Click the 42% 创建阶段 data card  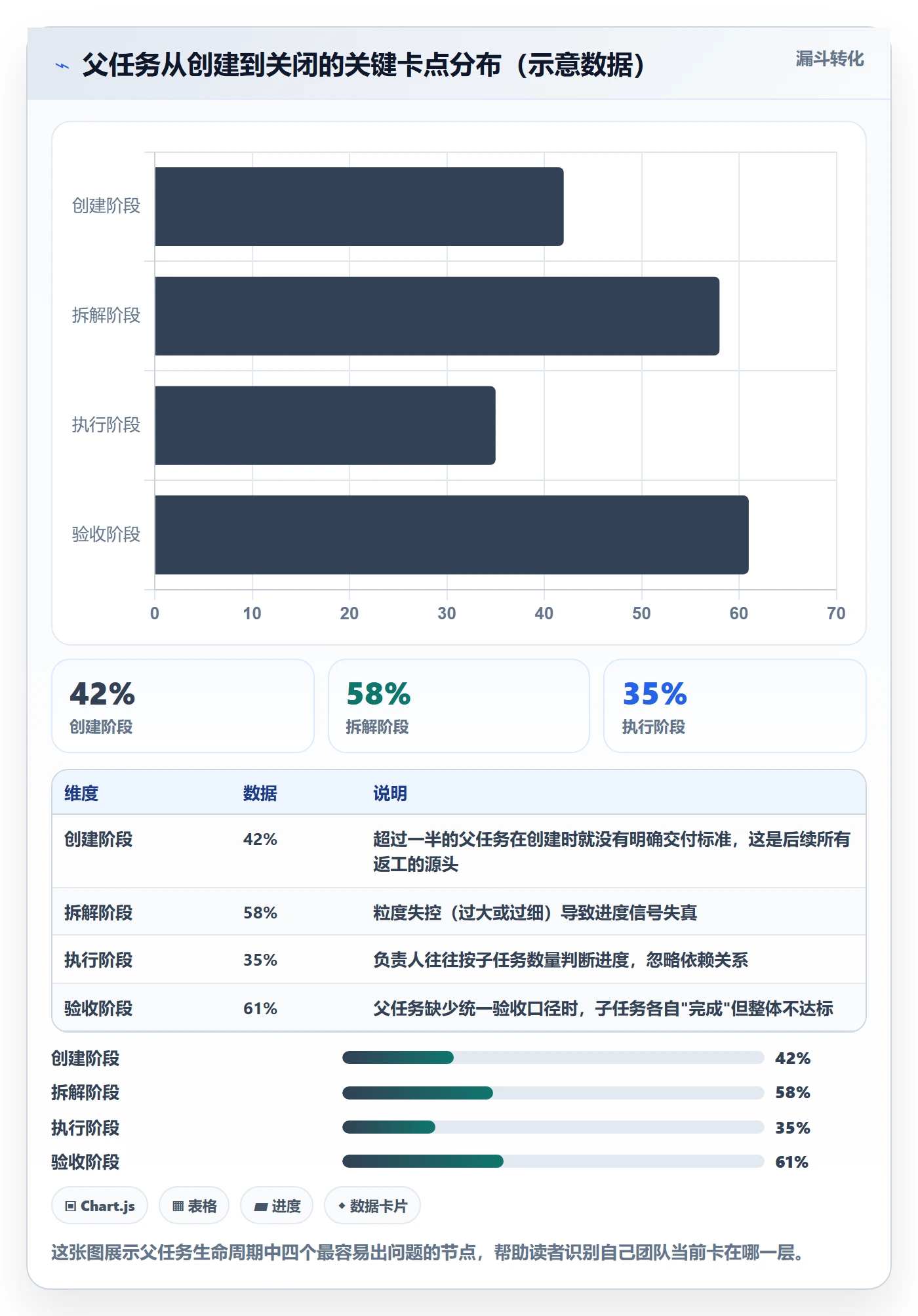183,706
